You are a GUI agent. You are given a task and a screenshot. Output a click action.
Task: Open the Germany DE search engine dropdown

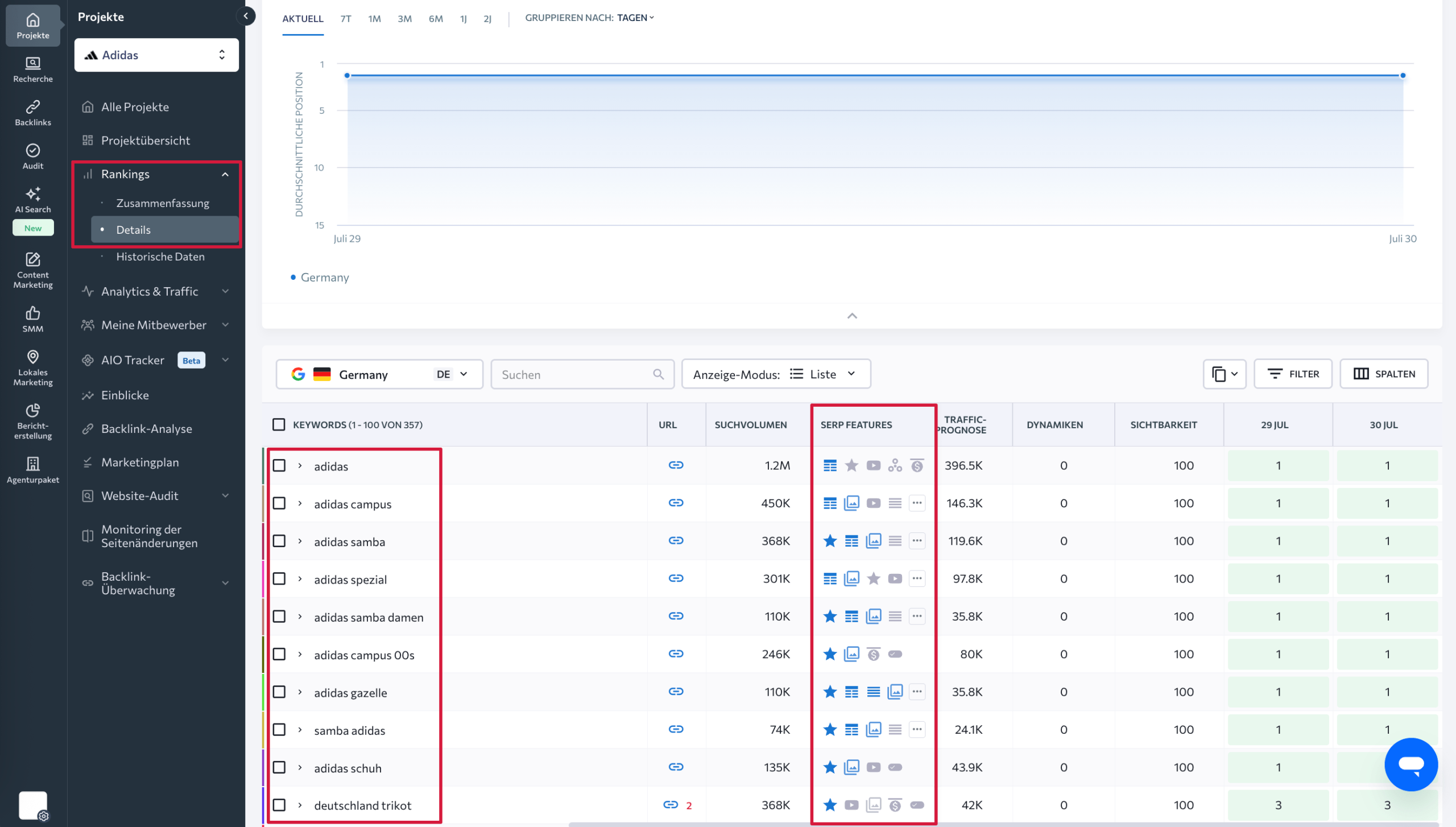point(379,374)
